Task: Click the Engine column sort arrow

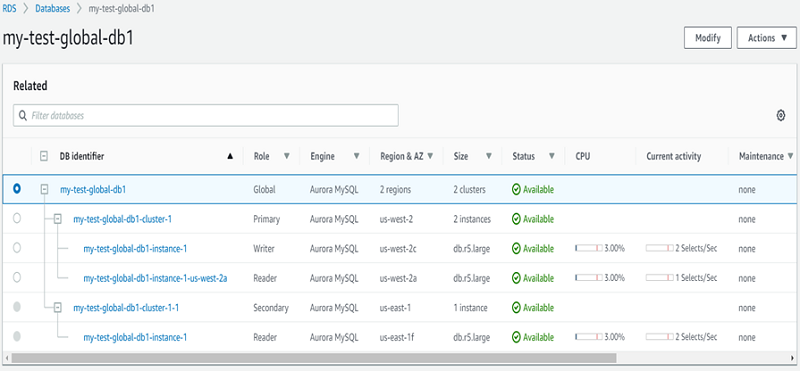Action: click(x=356, y=156)
